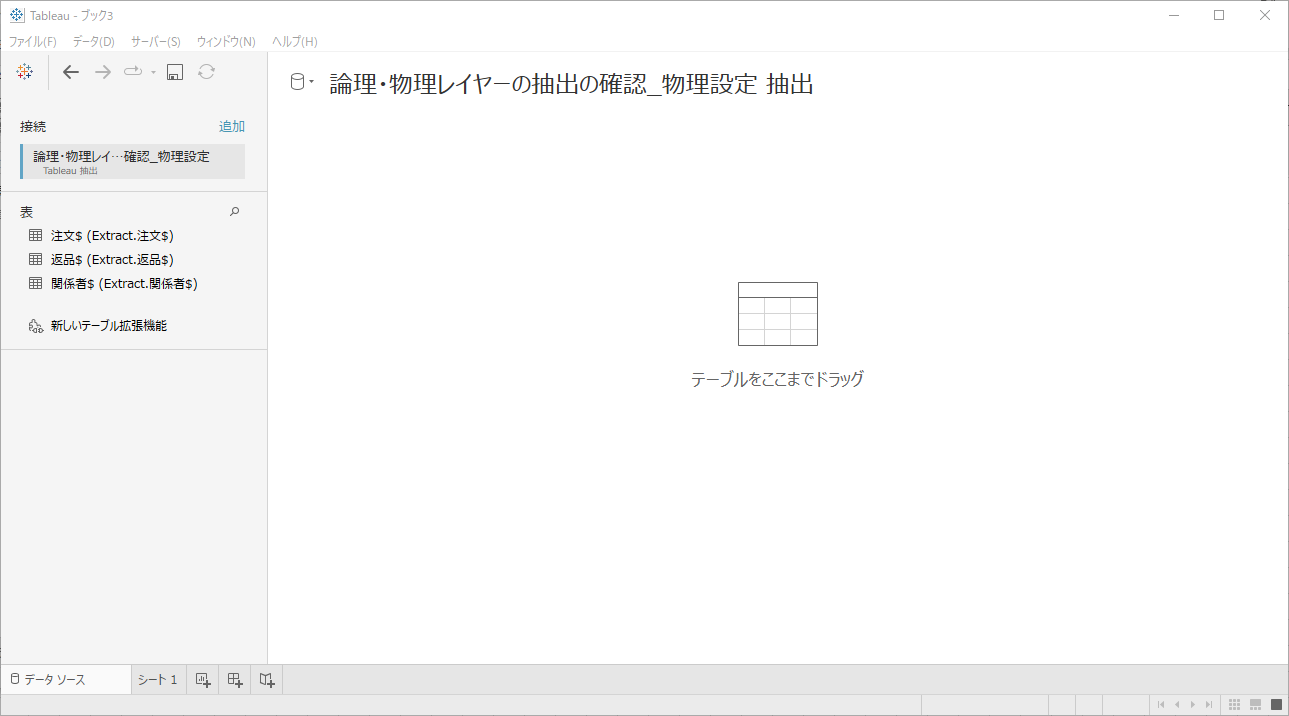Viewport: 1289px width, 716px height.
Task: Switch to the シート 1 tab
Action: click(x=158, y=680)
